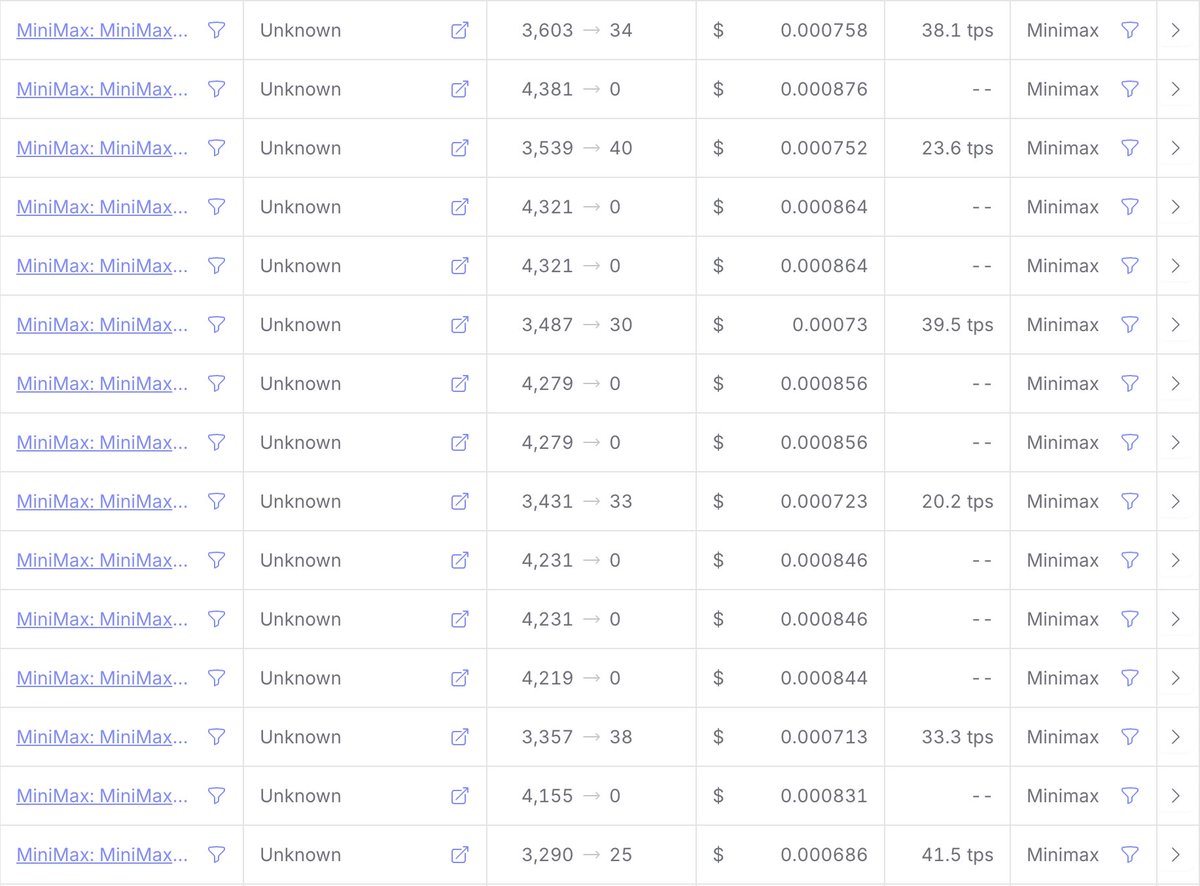This screenshot has height=886, width=1200.
Task: Open MiniMax model link in 3,290 → 25 row
Action: tap(102, 855)
